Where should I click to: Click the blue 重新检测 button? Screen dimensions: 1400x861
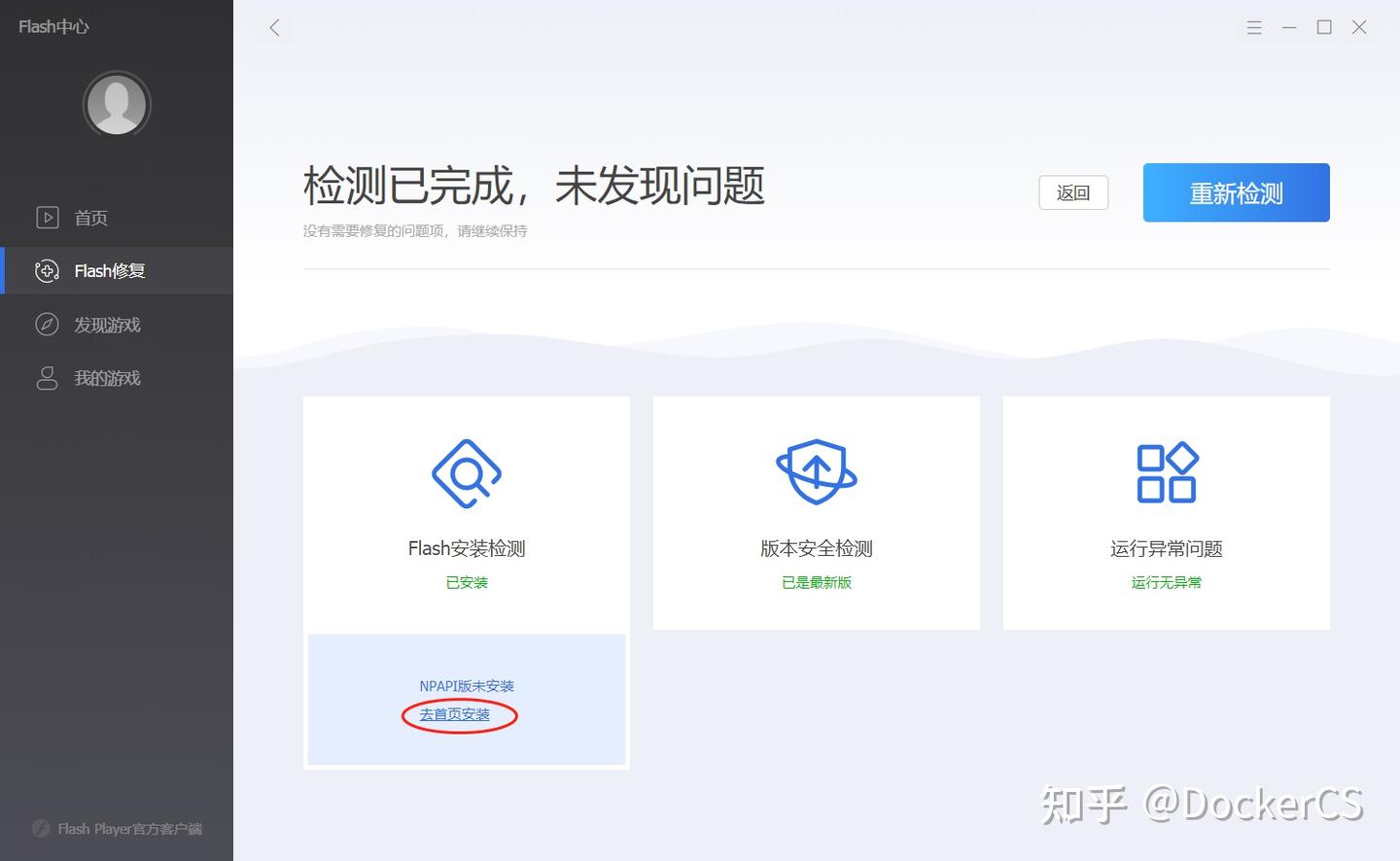pyautogui.click(x=1236, y=192)
